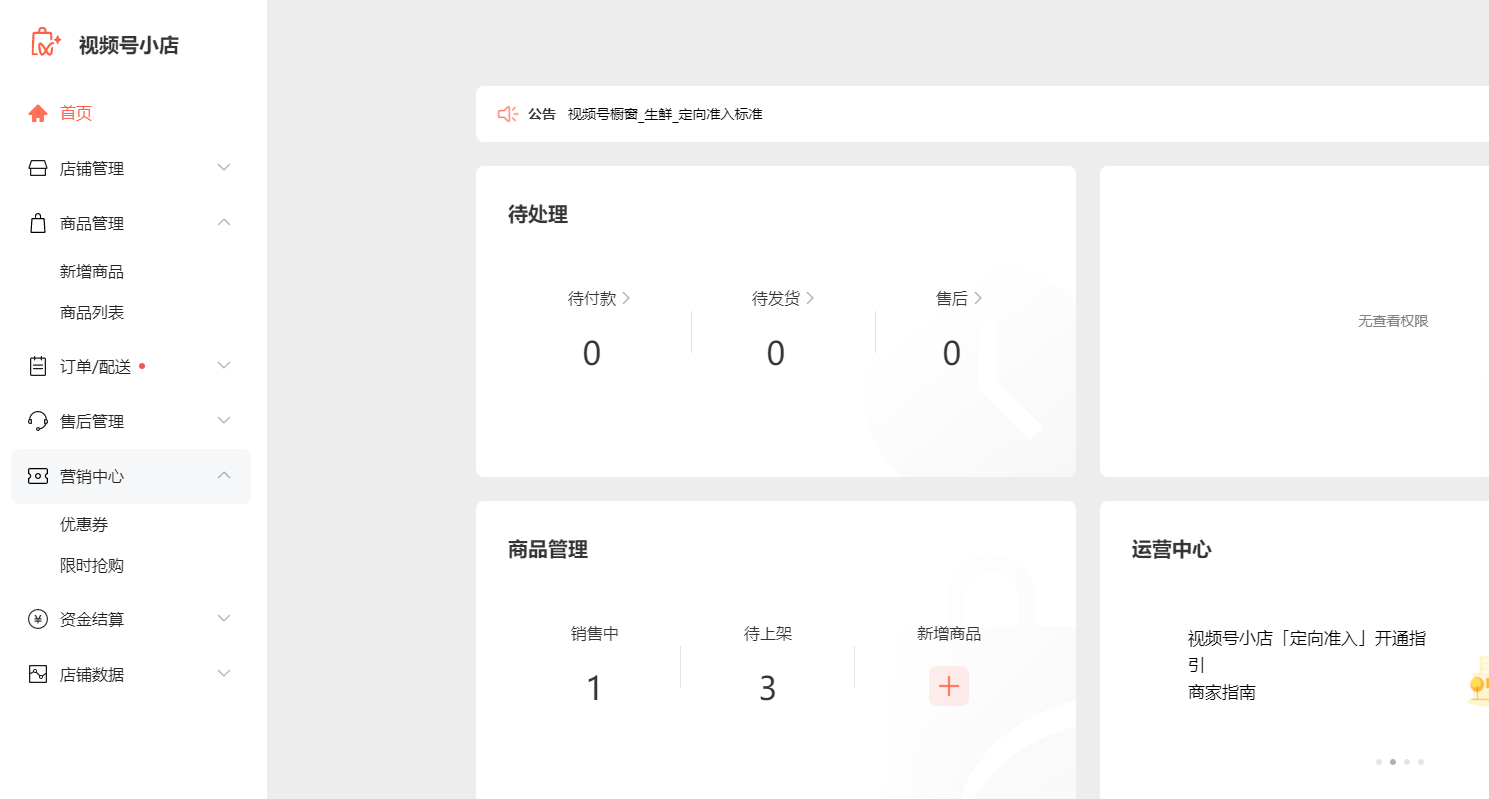Collapse the 营销中心 menu chevron
The height and width of the screenshot is (799, 1489).
[x=224, y=475]
